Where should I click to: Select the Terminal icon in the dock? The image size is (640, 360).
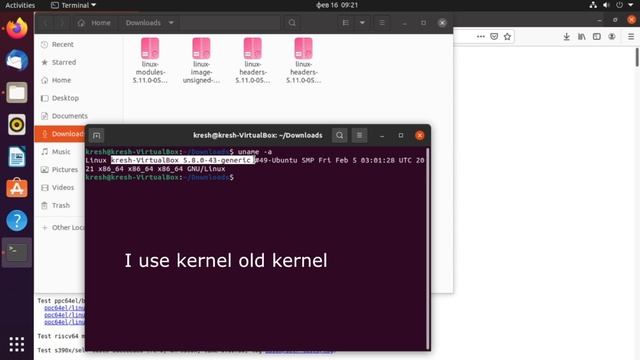coord(17,252)
